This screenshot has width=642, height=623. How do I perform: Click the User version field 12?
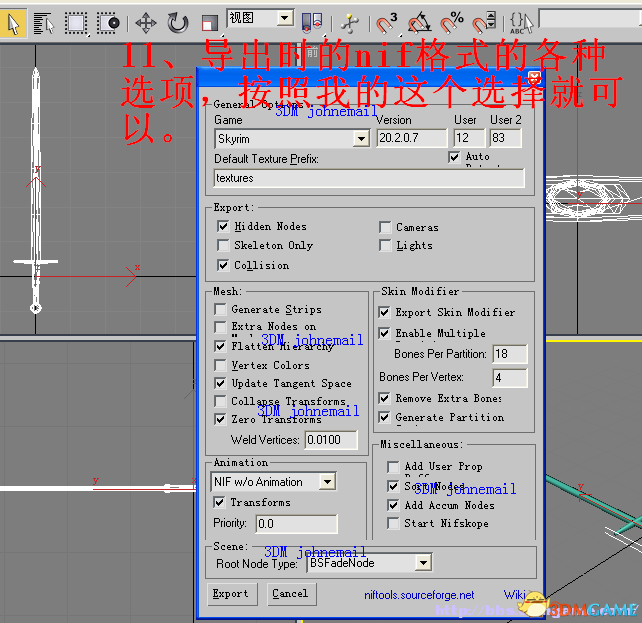[469, 138]
